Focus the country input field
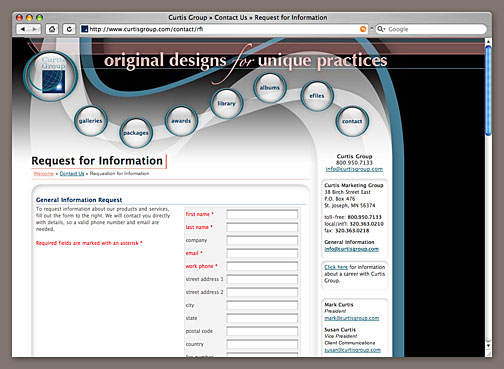The image size is (504, 369). coord(262,344)
